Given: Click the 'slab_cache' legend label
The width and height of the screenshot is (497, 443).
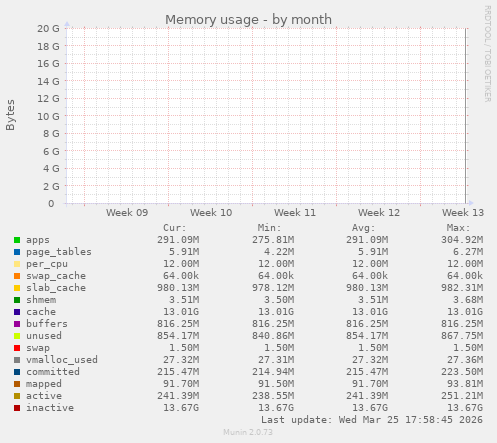Looking at the screenshot, I should [x=56, y=288].
